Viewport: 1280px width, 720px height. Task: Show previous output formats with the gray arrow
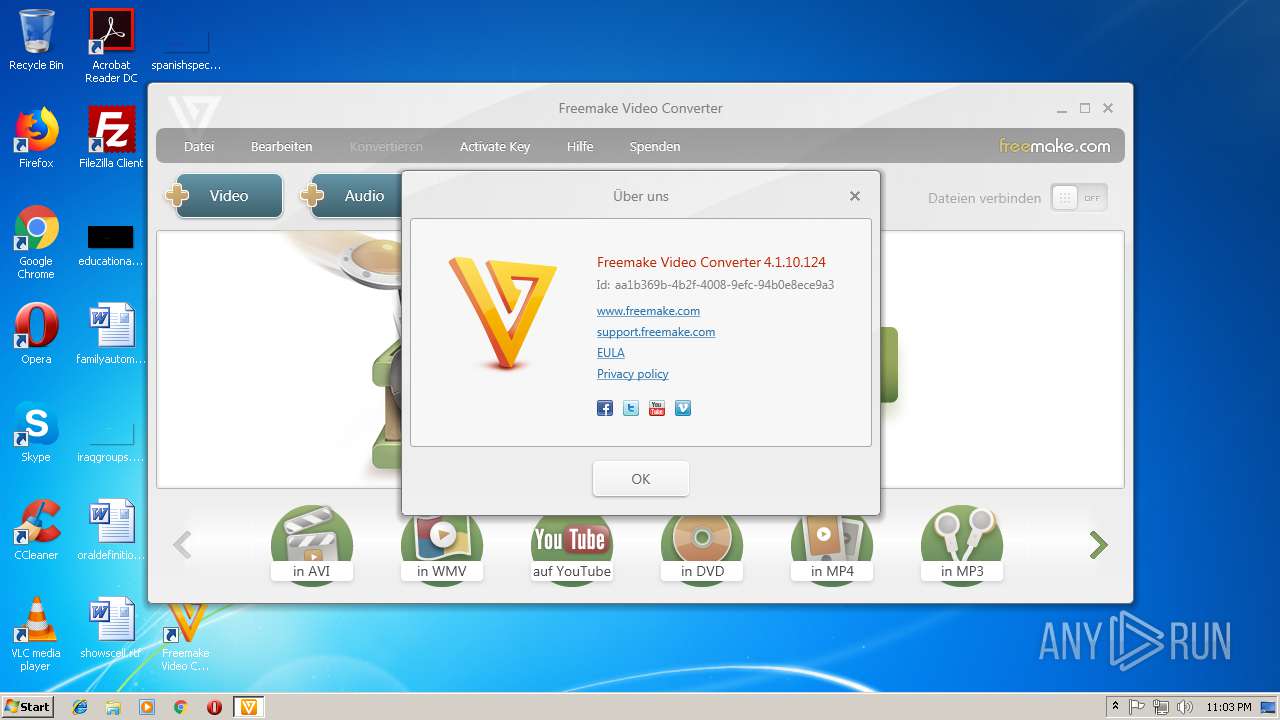pyautogui.click(x=182, y=544)
